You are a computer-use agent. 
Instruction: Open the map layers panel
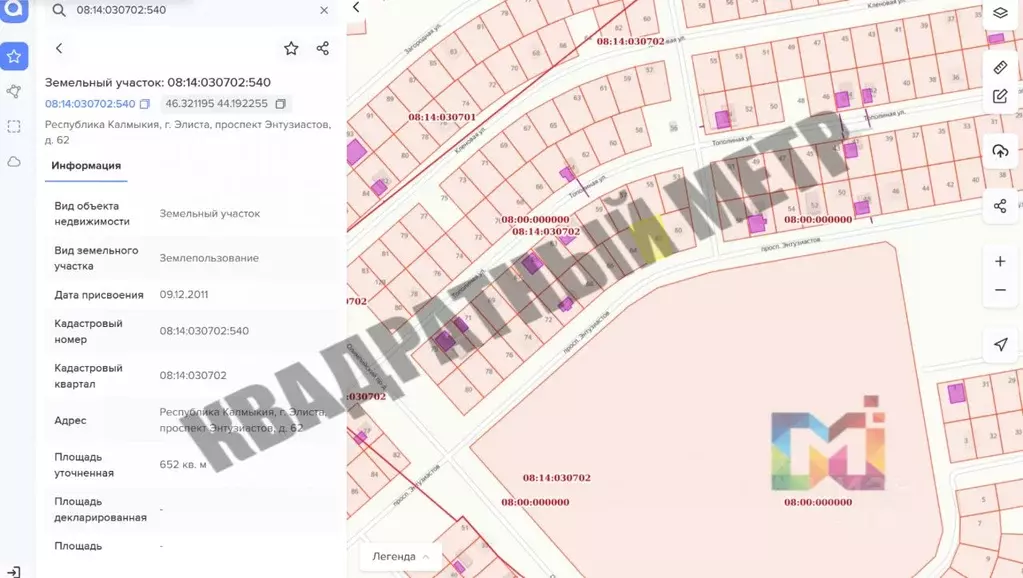pos(1000,13)
